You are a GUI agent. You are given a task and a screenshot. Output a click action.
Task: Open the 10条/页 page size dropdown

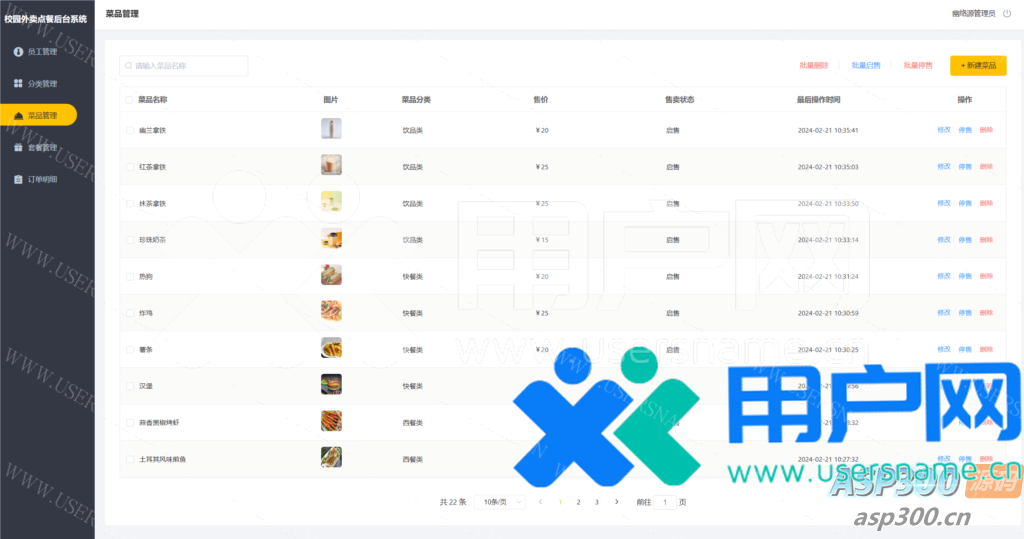click(x=499, y=502)
